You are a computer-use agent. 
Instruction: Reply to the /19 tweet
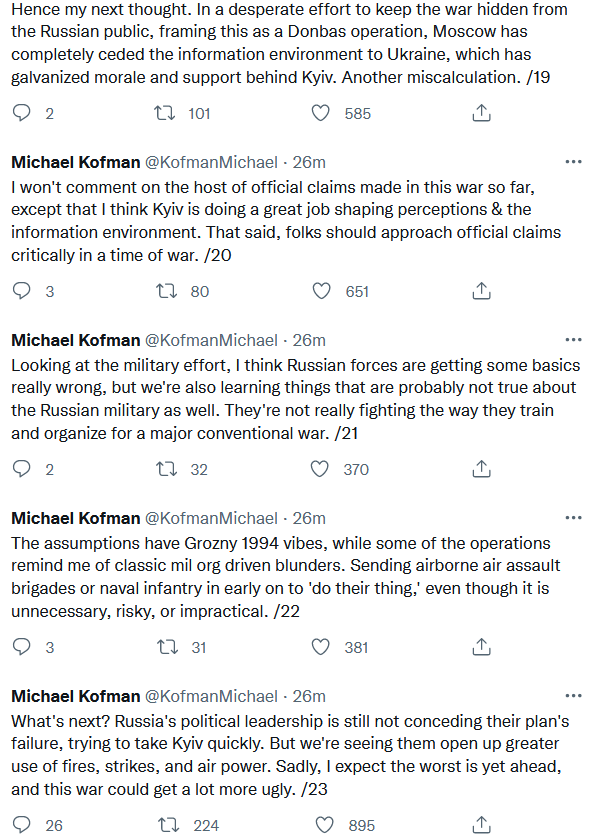[x=22, y=113]
